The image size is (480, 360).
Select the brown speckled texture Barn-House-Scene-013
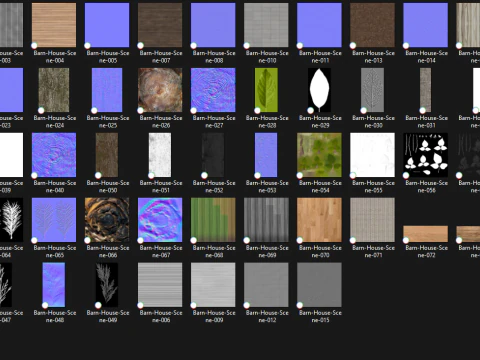[x=373, y=25]
